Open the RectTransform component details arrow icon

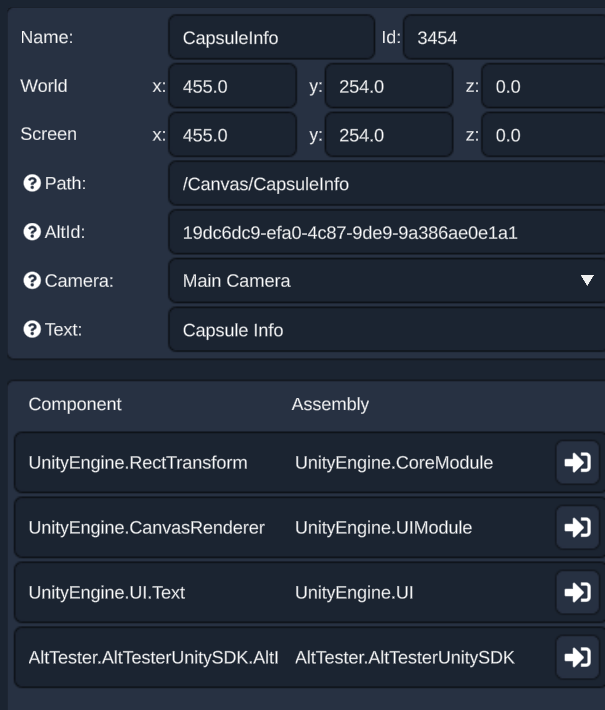(x=577, y=462)
